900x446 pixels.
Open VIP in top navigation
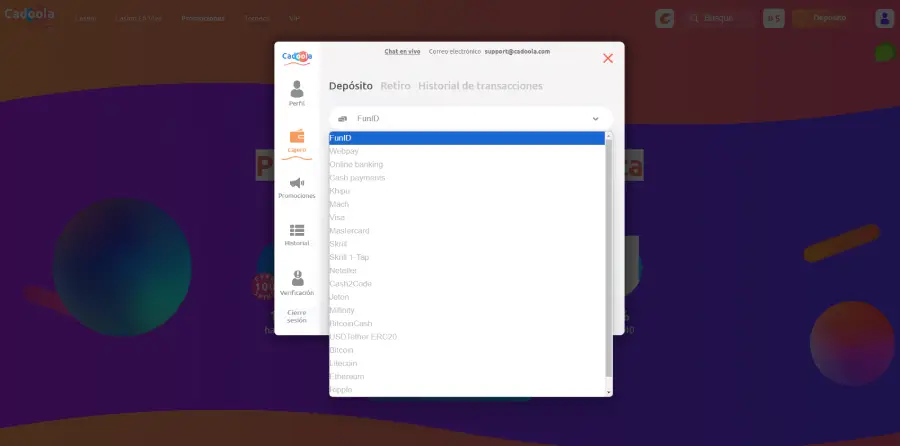[x=294, y=18]
